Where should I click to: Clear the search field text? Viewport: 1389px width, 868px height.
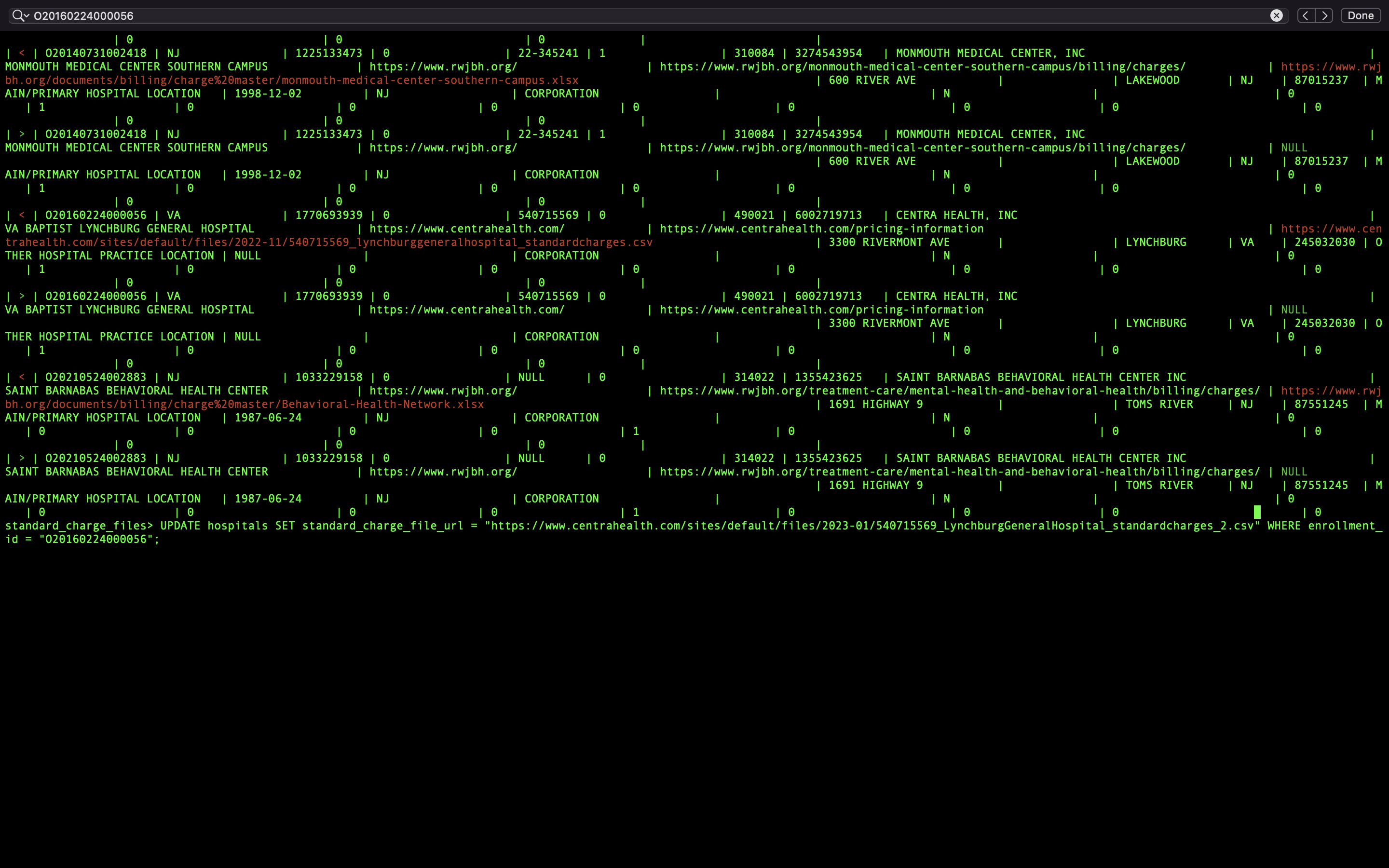(x=1277, y=15)
